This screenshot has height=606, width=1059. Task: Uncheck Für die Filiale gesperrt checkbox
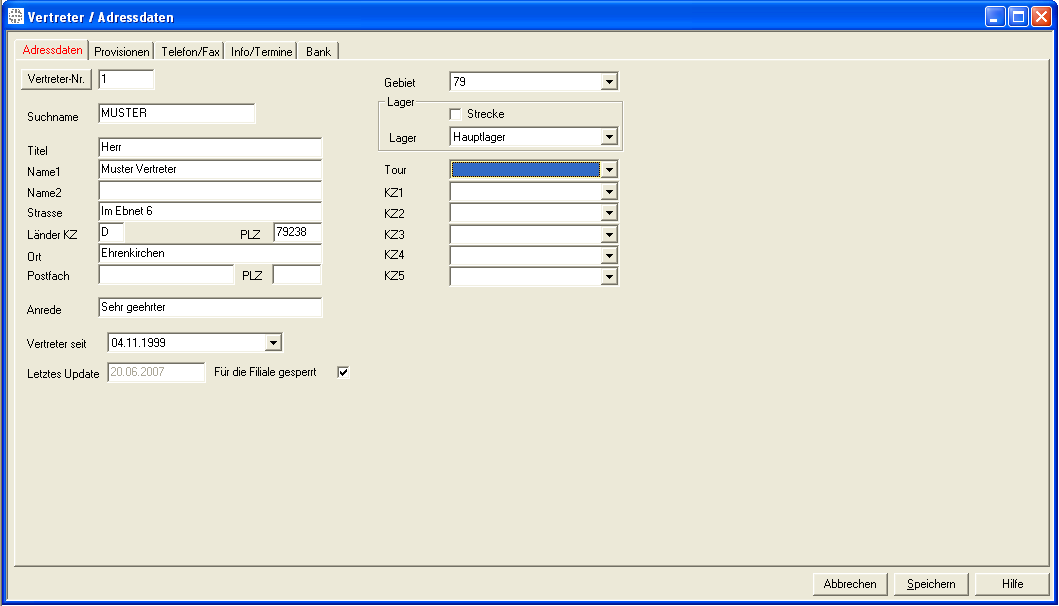(344, 373)
